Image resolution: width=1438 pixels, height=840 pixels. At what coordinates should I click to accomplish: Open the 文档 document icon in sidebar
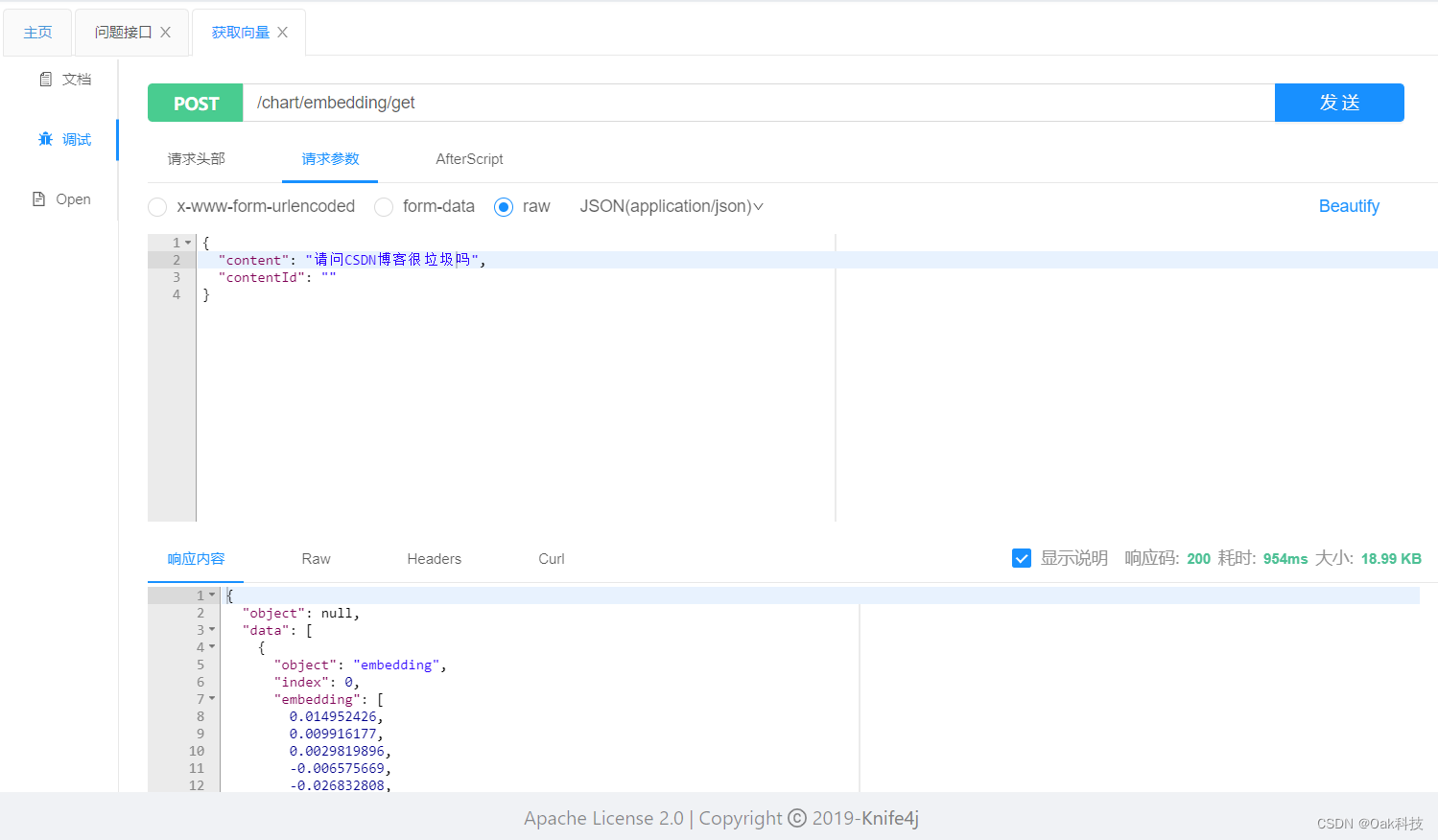45,80
